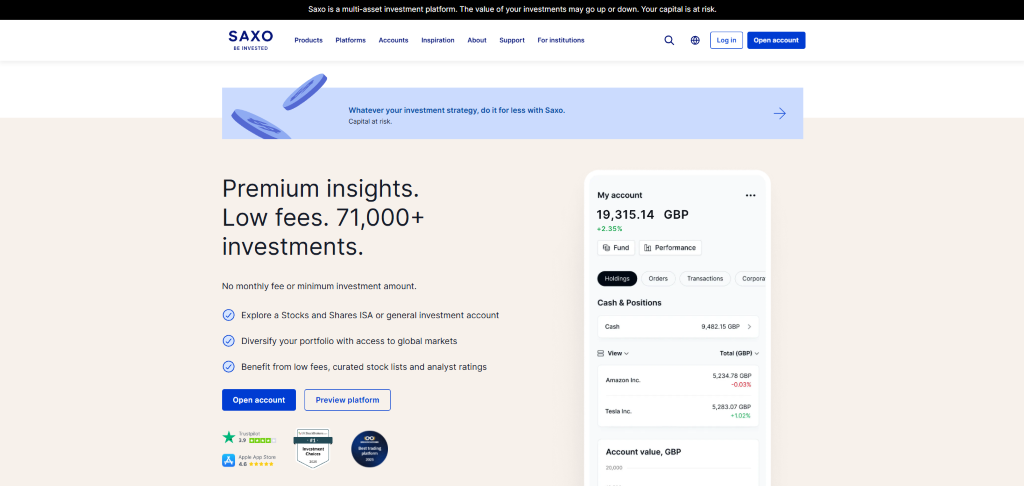
Task: Click the checkmark icon beside Benefit from low fees
Action: click(229, 367)
